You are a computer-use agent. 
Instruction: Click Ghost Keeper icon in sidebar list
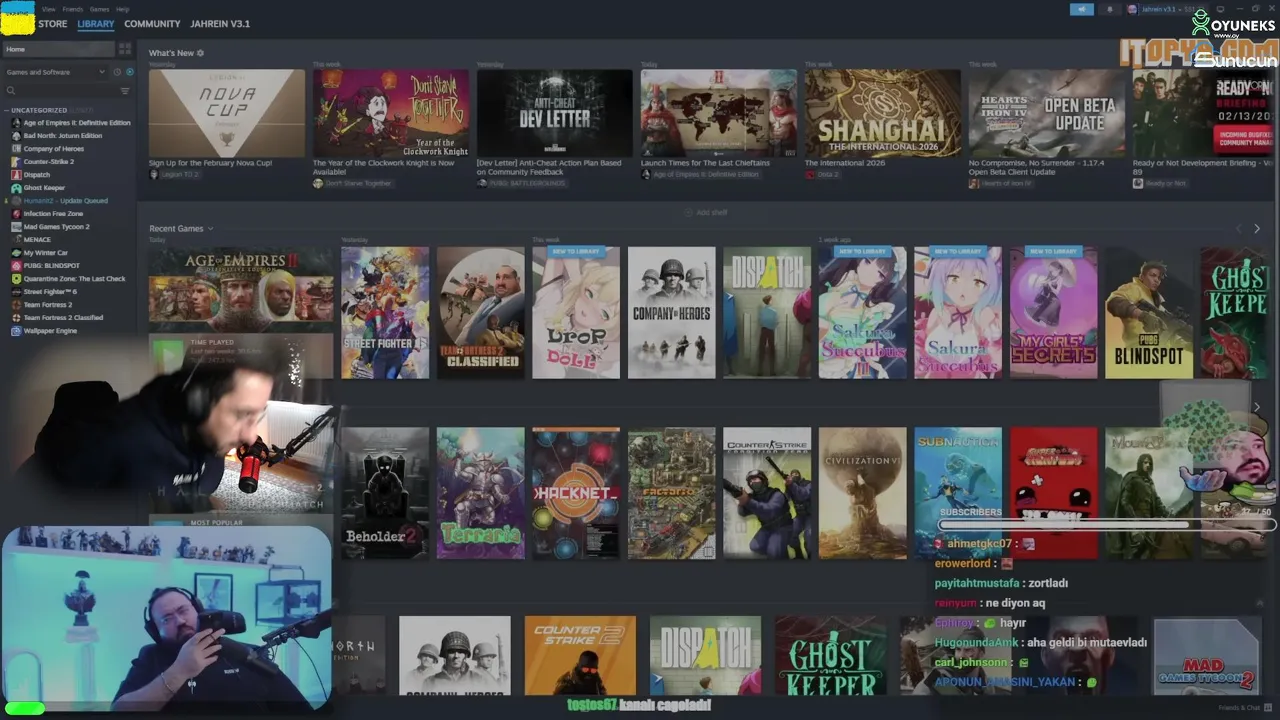tap(16, 188)
